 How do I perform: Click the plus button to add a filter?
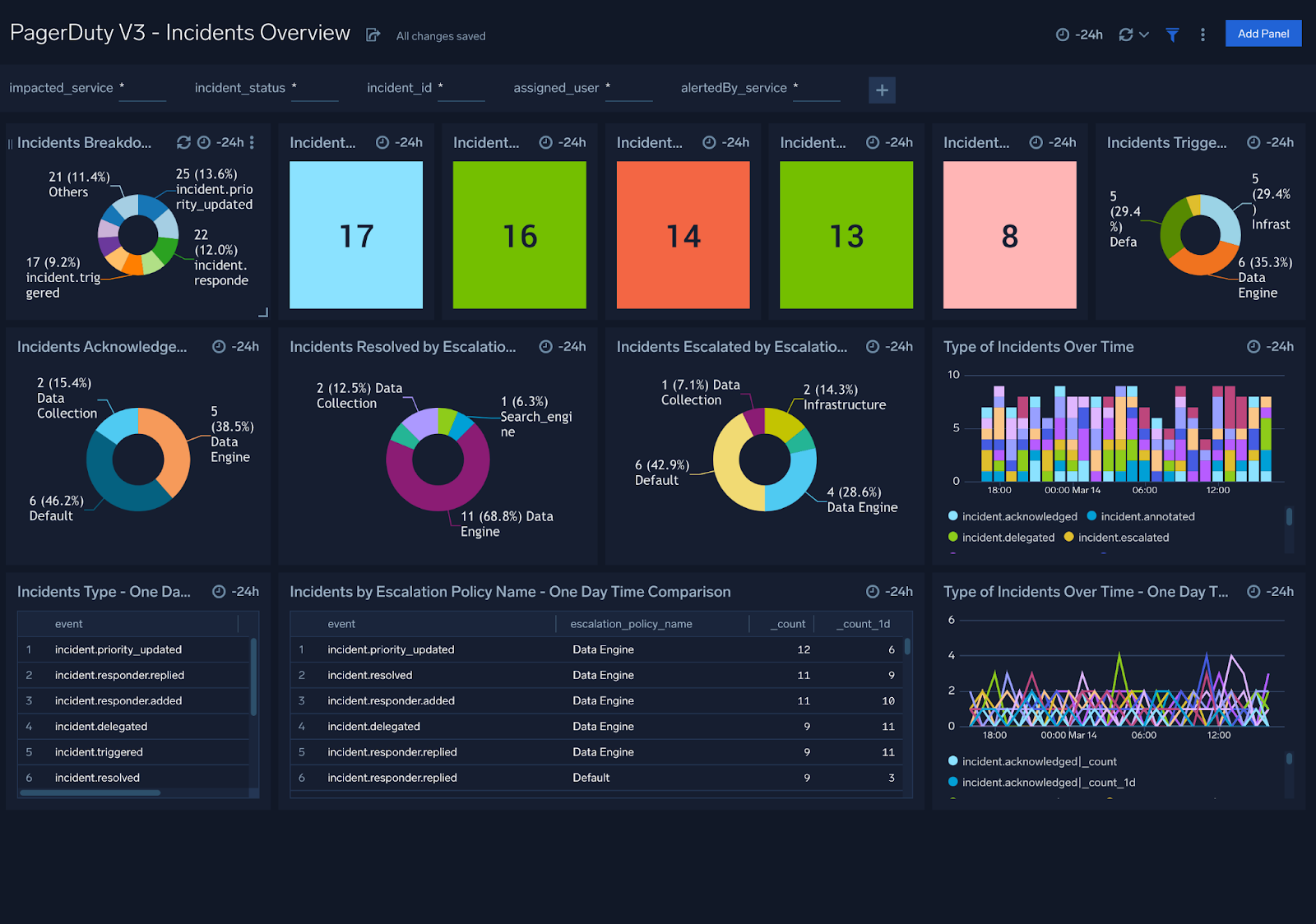coord(882,90)
